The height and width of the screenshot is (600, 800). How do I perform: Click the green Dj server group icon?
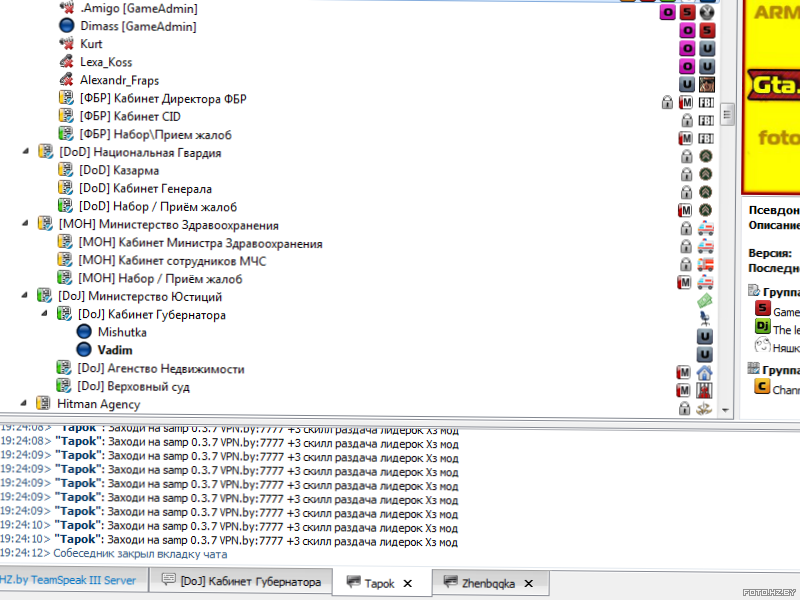(762, 329)
